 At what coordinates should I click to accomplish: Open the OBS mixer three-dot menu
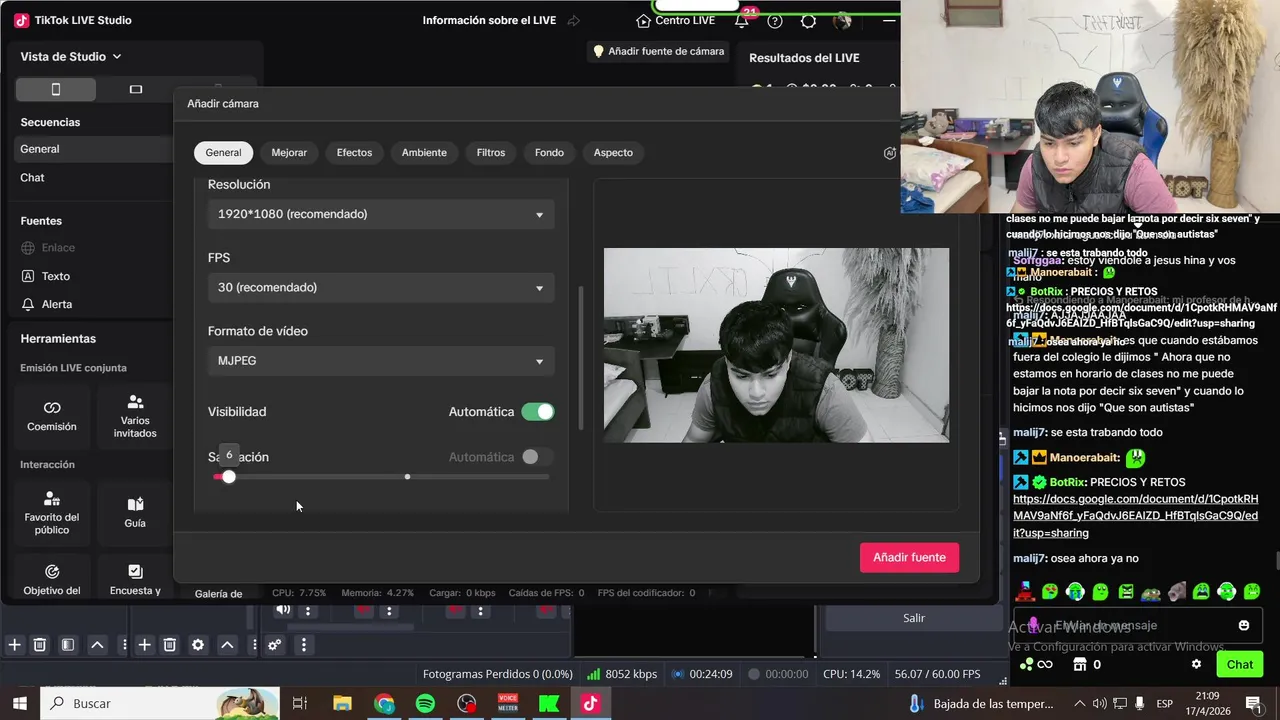[303, 645]
